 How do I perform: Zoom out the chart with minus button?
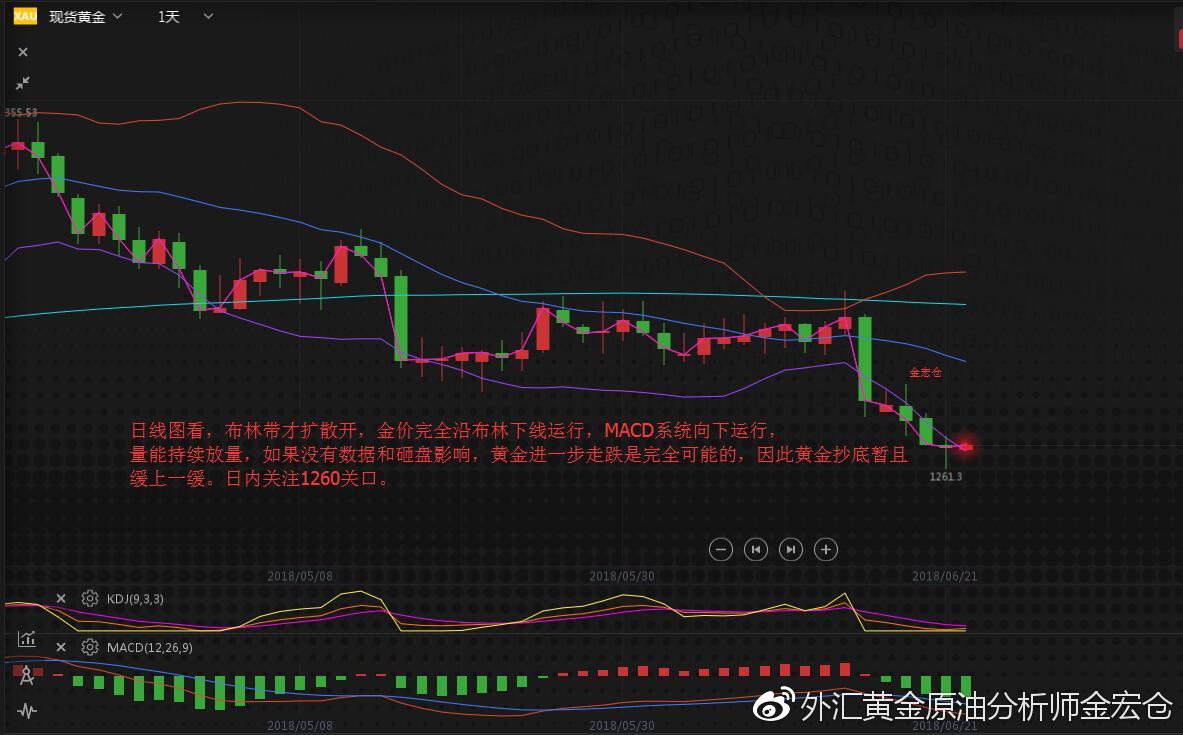pyautogui.click(x=721, y=549)
